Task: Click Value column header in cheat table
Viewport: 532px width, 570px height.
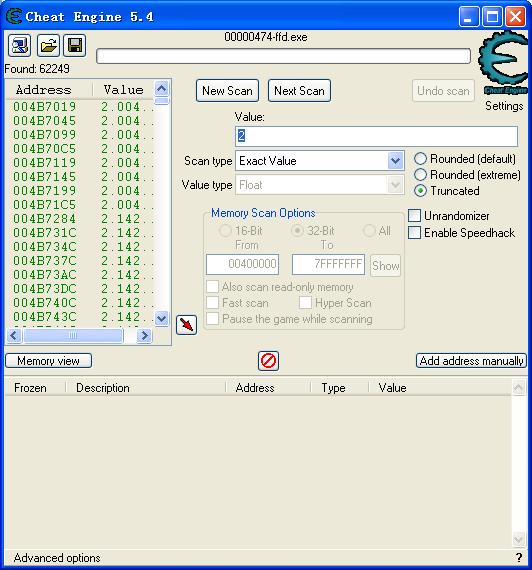Action: click(x=440, y=388)
